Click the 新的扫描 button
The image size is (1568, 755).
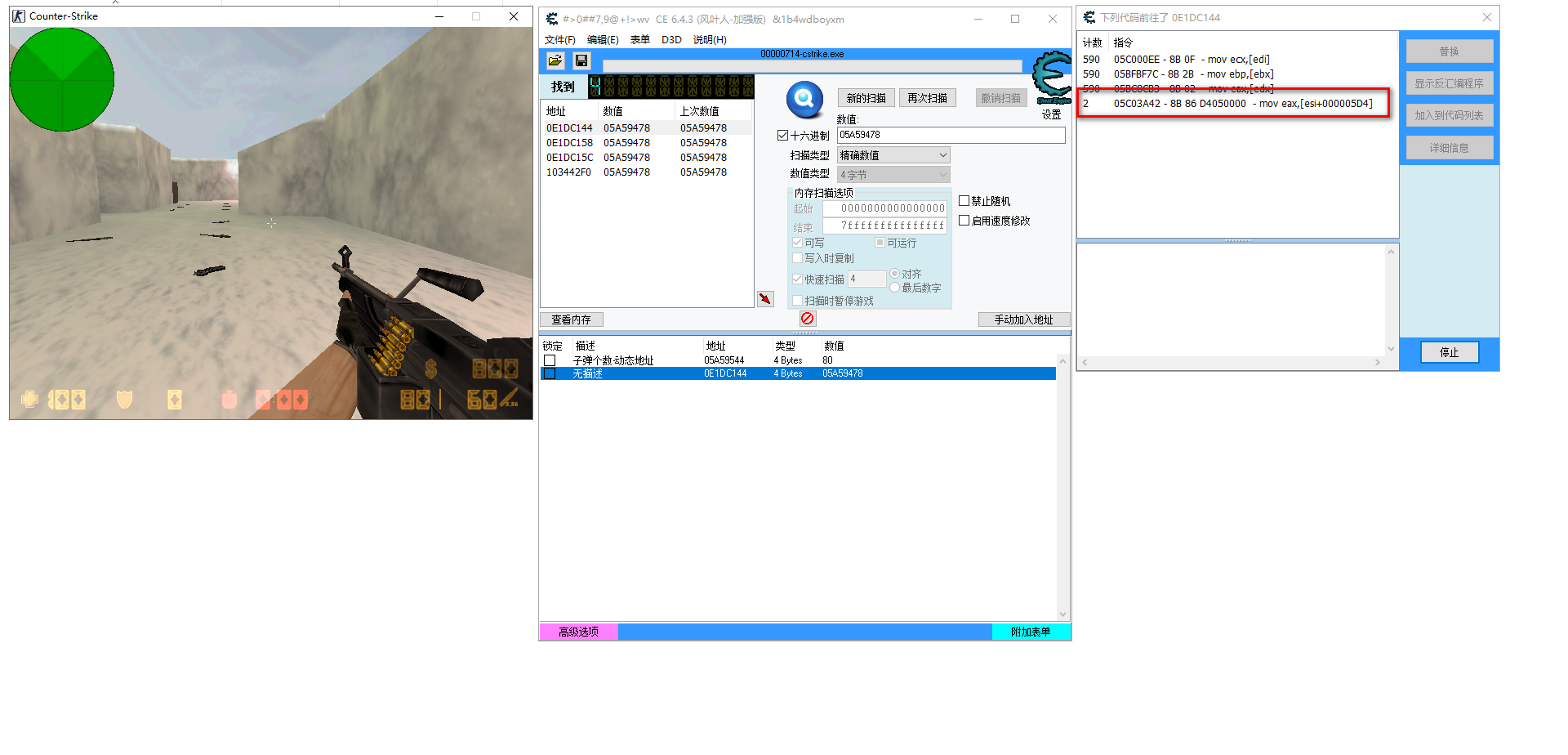tap(866, 98)
